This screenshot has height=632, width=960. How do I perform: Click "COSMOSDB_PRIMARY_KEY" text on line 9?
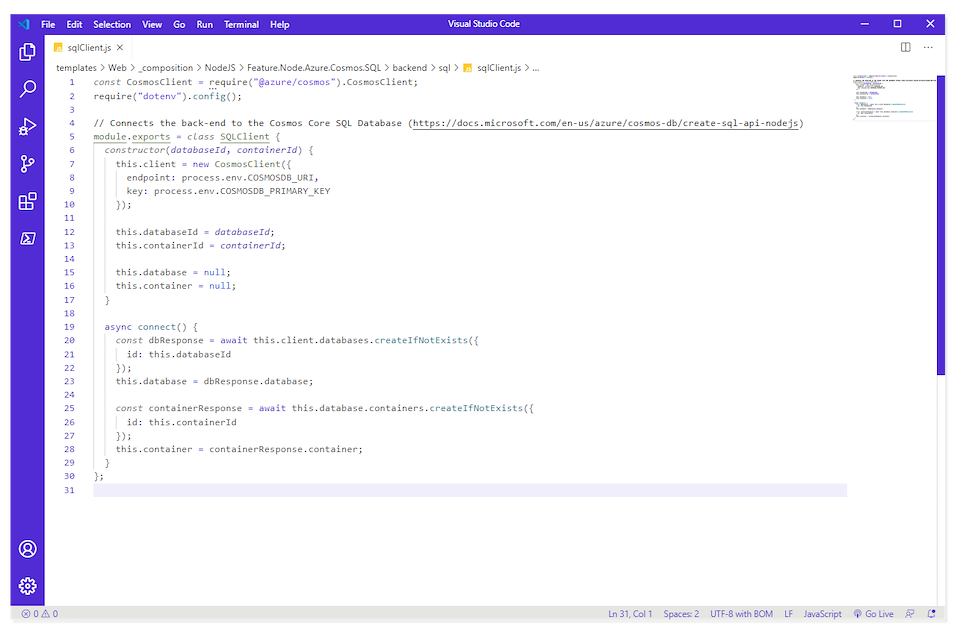click(x=275, y=191)
